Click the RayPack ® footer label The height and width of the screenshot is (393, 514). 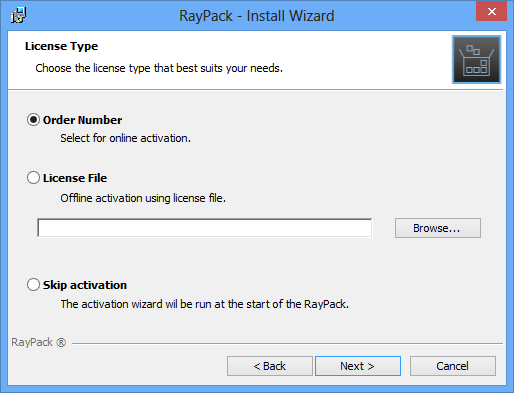[39, 342]
